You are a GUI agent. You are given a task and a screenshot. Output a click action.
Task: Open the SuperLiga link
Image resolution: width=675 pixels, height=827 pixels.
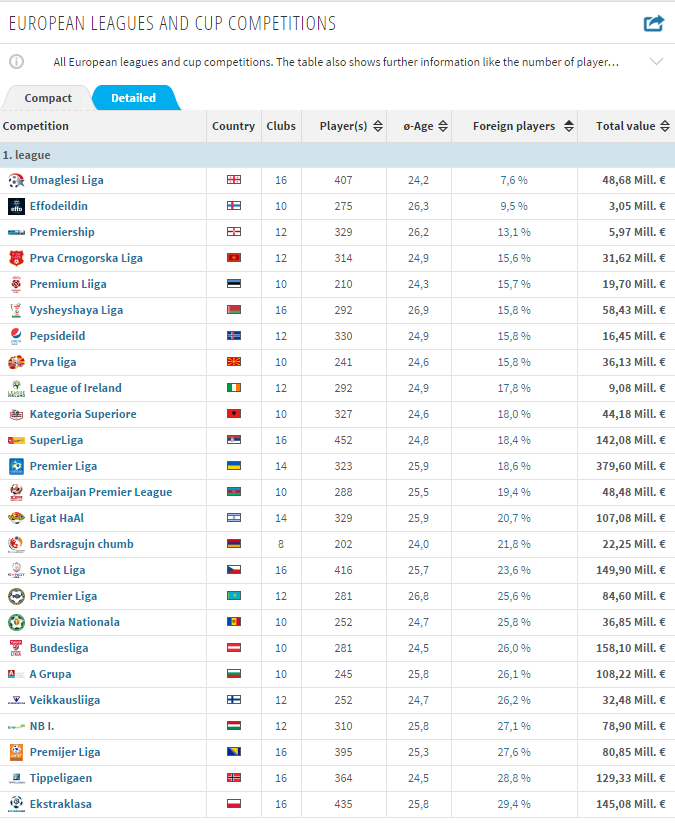click(56, 440)
